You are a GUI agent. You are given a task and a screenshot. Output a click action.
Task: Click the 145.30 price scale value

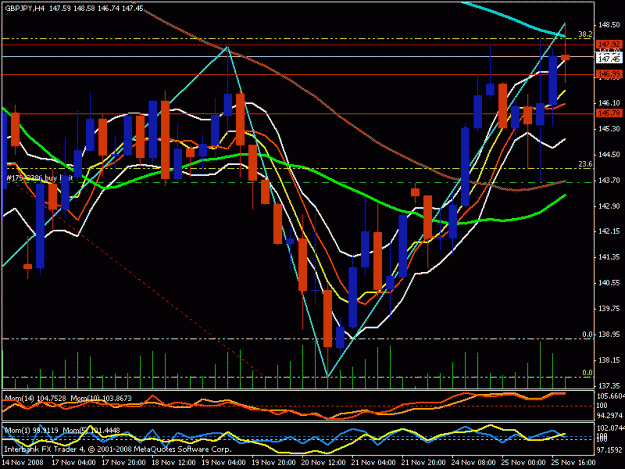[x=609, y=129]
